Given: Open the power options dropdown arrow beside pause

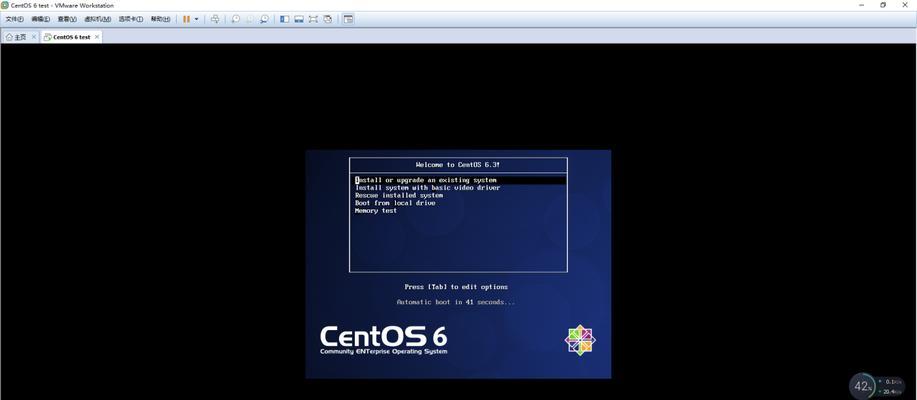Looking at the screenshot, I should click(x=196, y=19).
